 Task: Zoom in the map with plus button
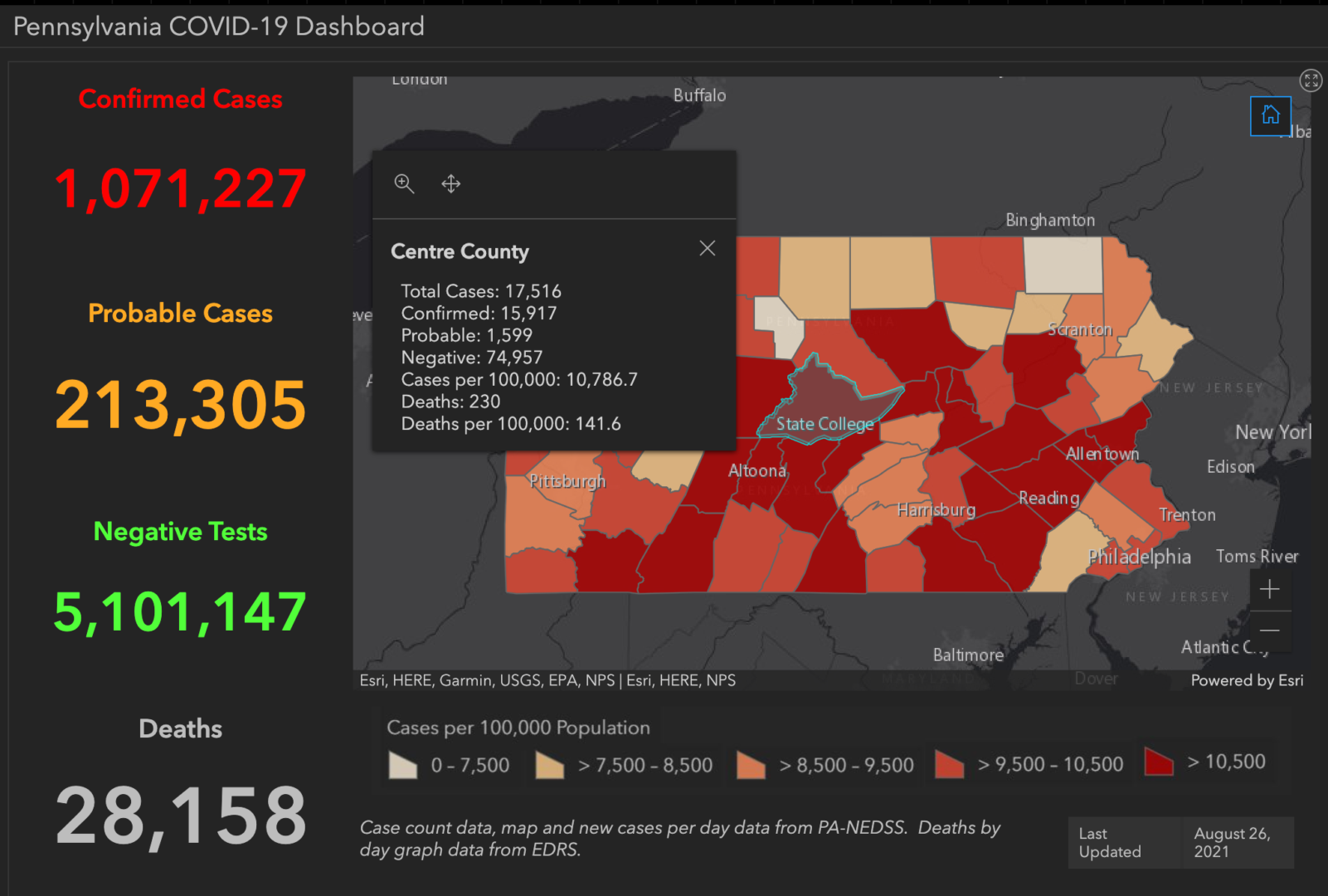coord(1269,589)
